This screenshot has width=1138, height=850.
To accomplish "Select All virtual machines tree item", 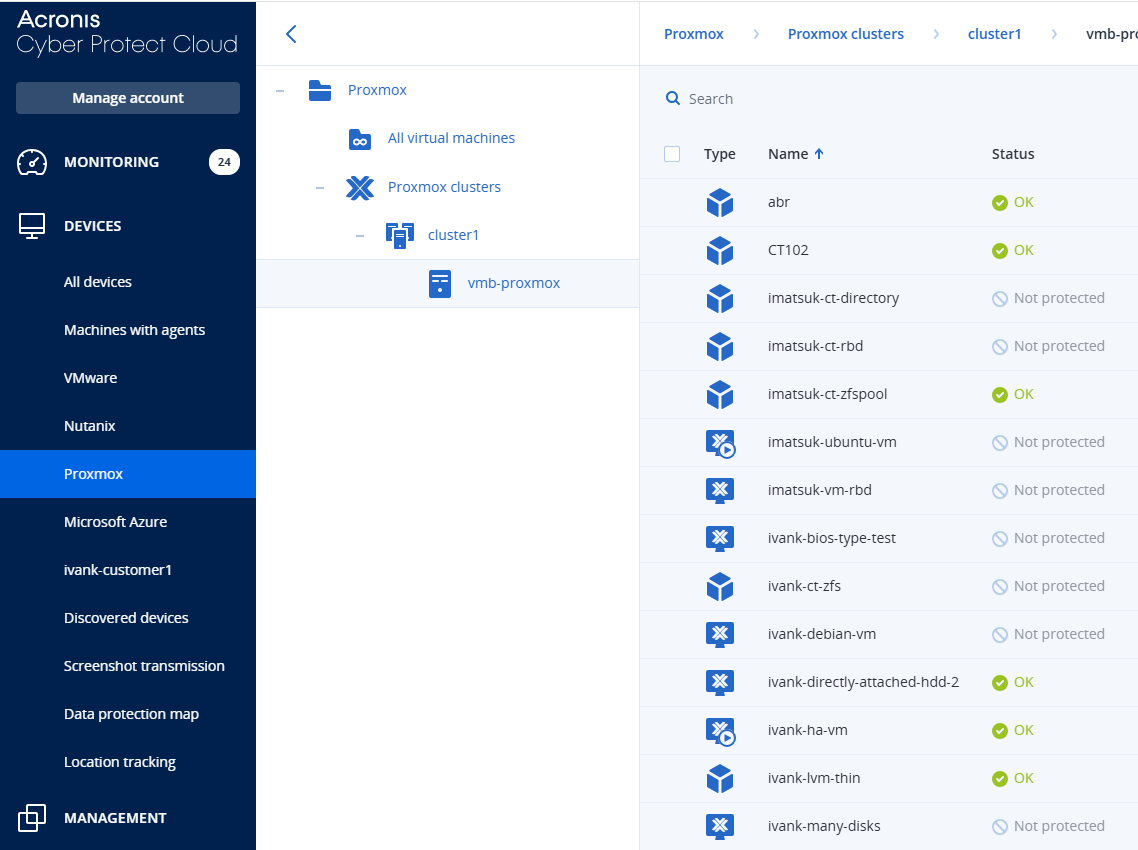I will 451,138.
